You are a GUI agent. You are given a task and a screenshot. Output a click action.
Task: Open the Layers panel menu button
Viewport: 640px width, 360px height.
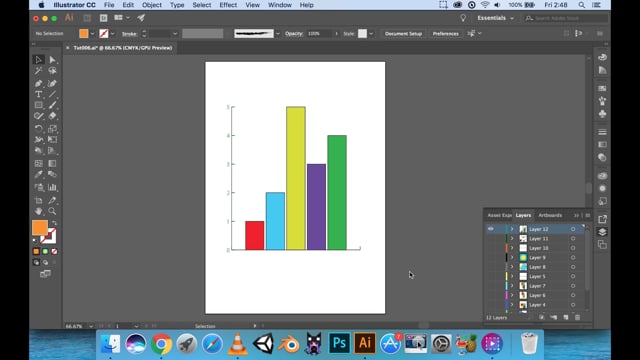point(588,215)
